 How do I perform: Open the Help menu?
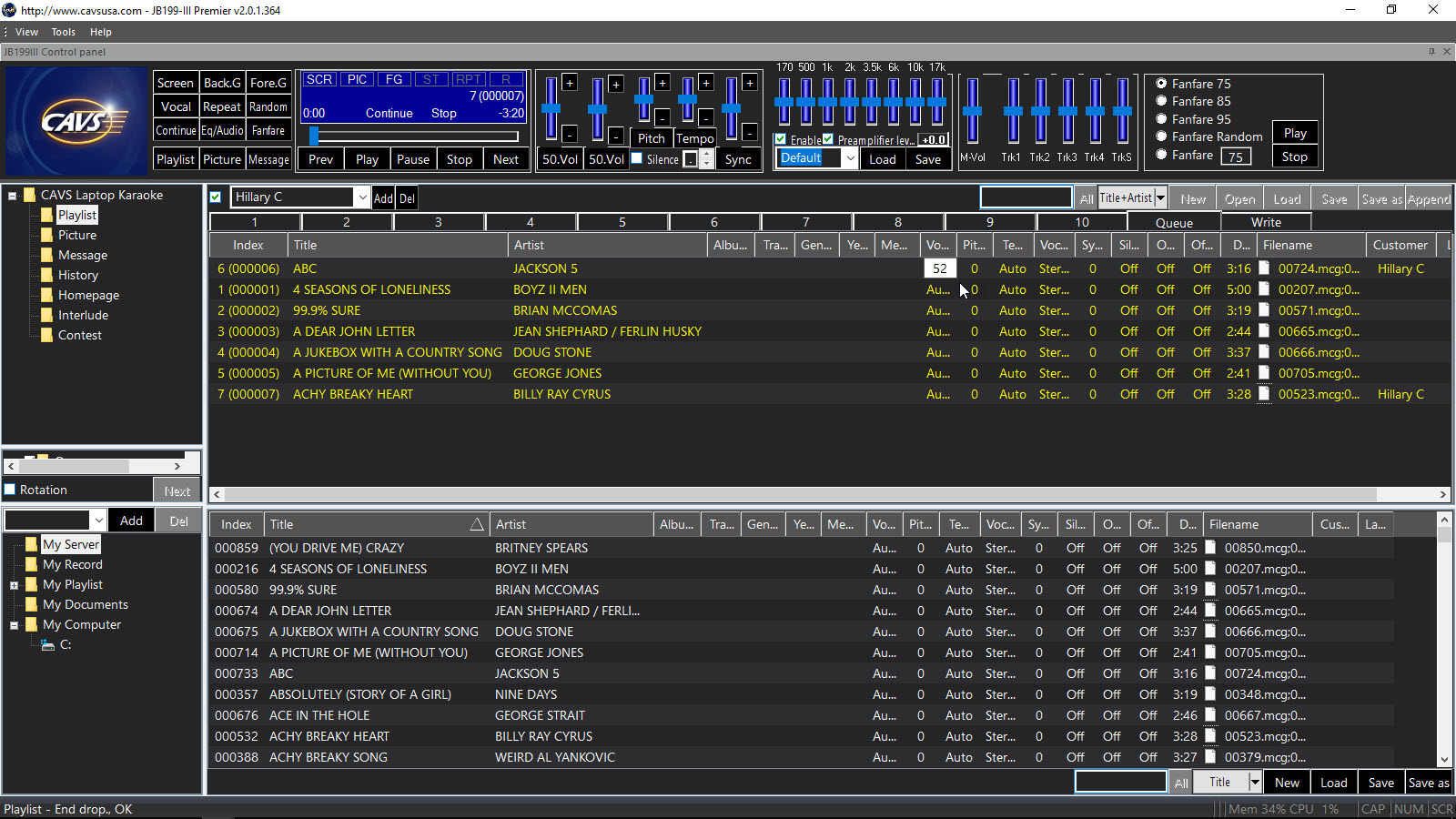pos(100,32)
